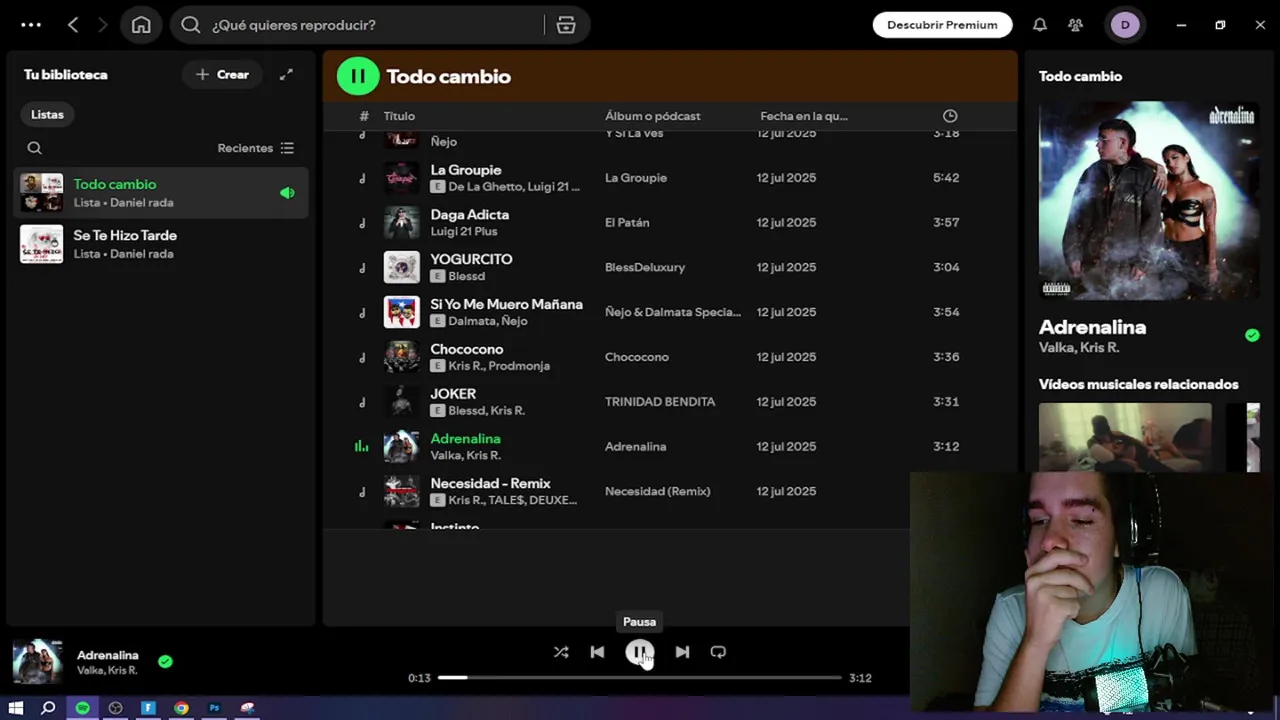Expand the library with the arrows icon
This screenshot has height=720, width=1280.
tap(286, 75)
